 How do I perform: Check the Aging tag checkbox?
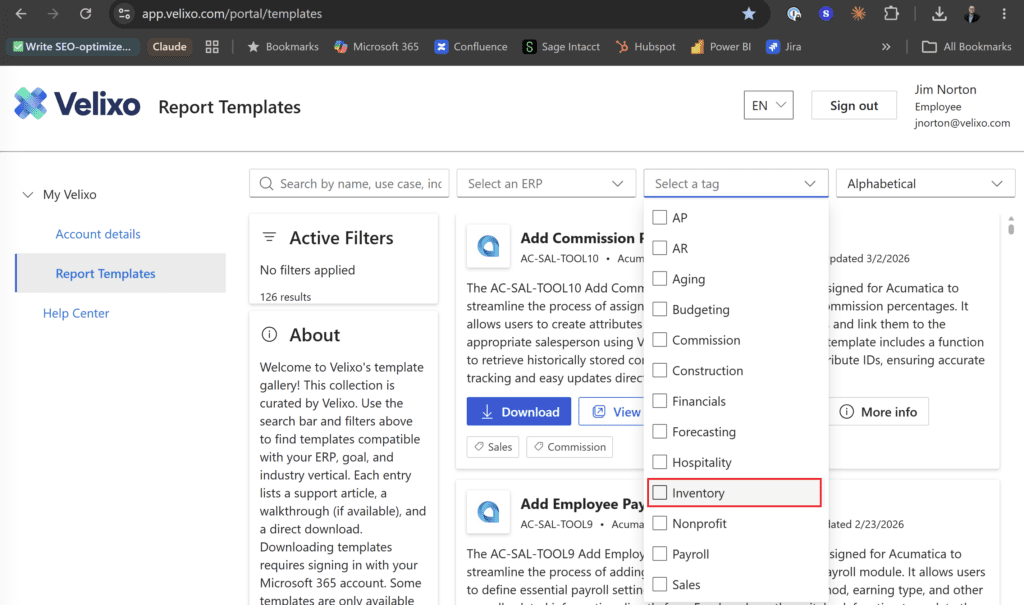point(660,279)
